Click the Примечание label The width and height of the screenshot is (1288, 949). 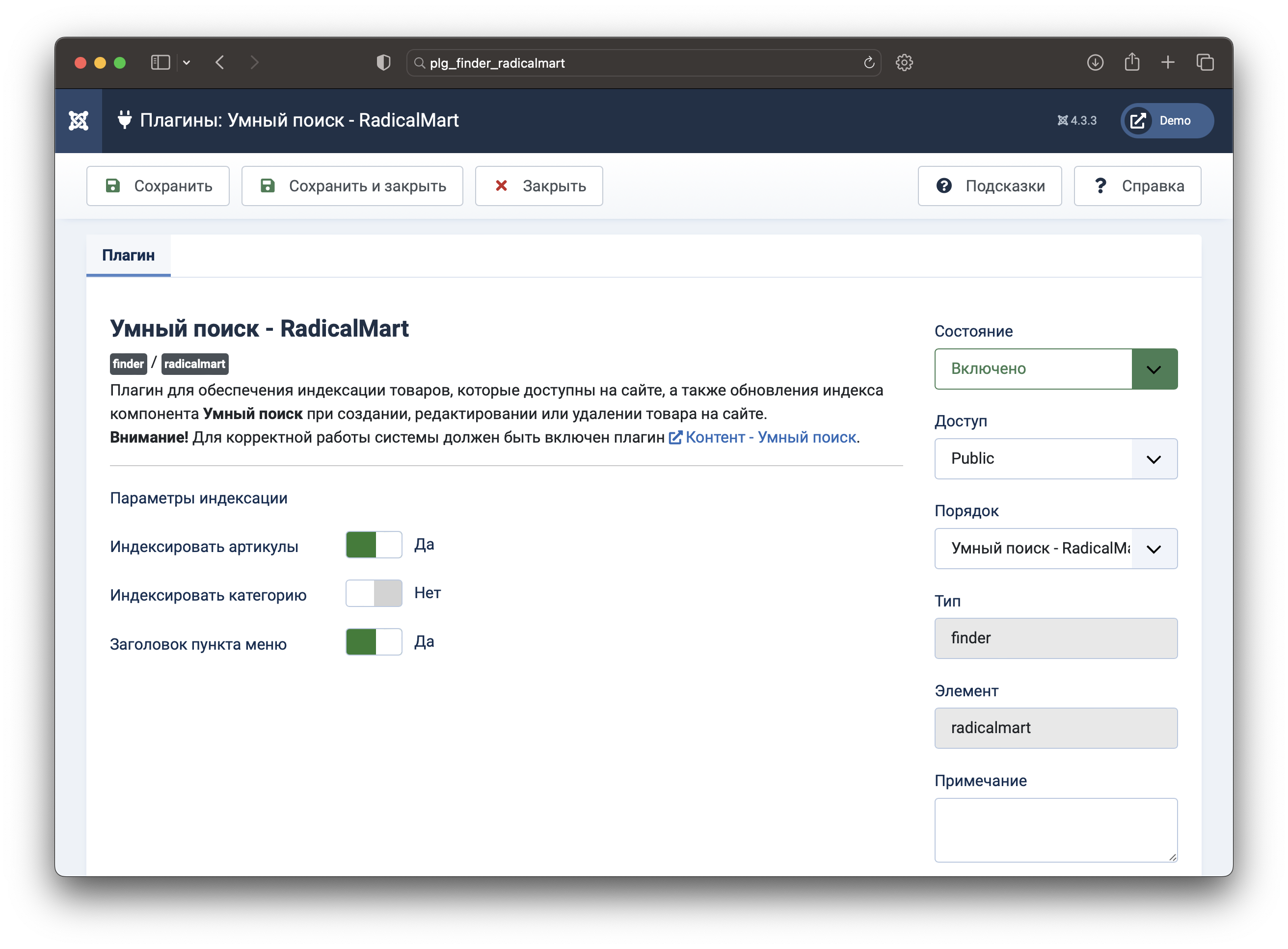981,781
